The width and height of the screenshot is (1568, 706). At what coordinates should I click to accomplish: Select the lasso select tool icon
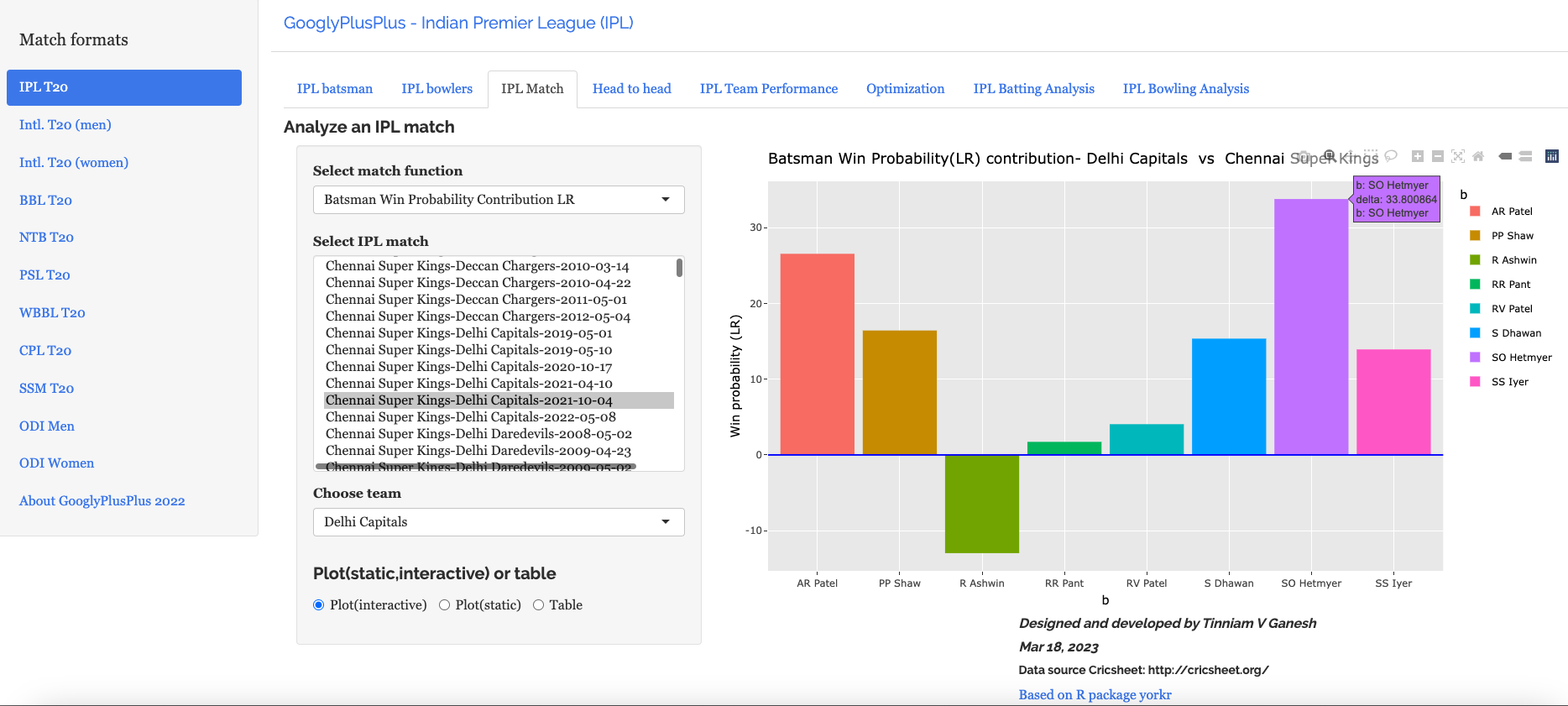[1391, 156]
